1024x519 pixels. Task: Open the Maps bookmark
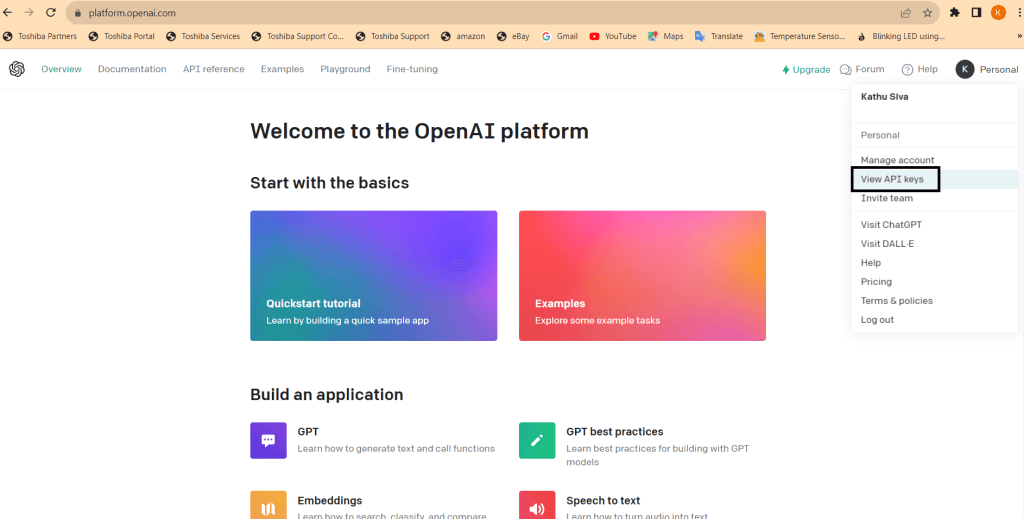pyautogui.click(x=665, y=37)
